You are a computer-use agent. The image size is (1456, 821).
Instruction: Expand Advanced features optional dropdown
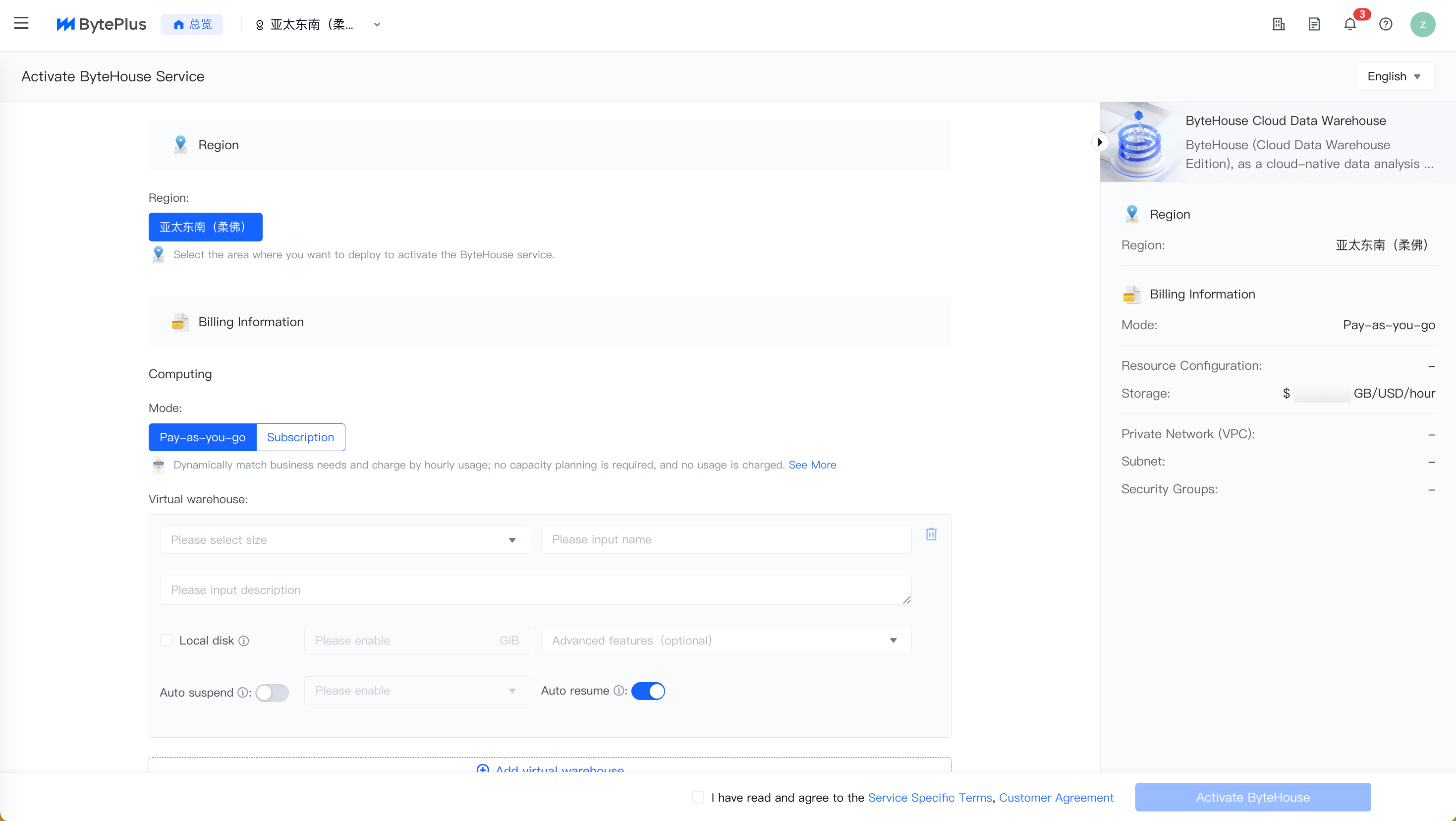point(726,640)
